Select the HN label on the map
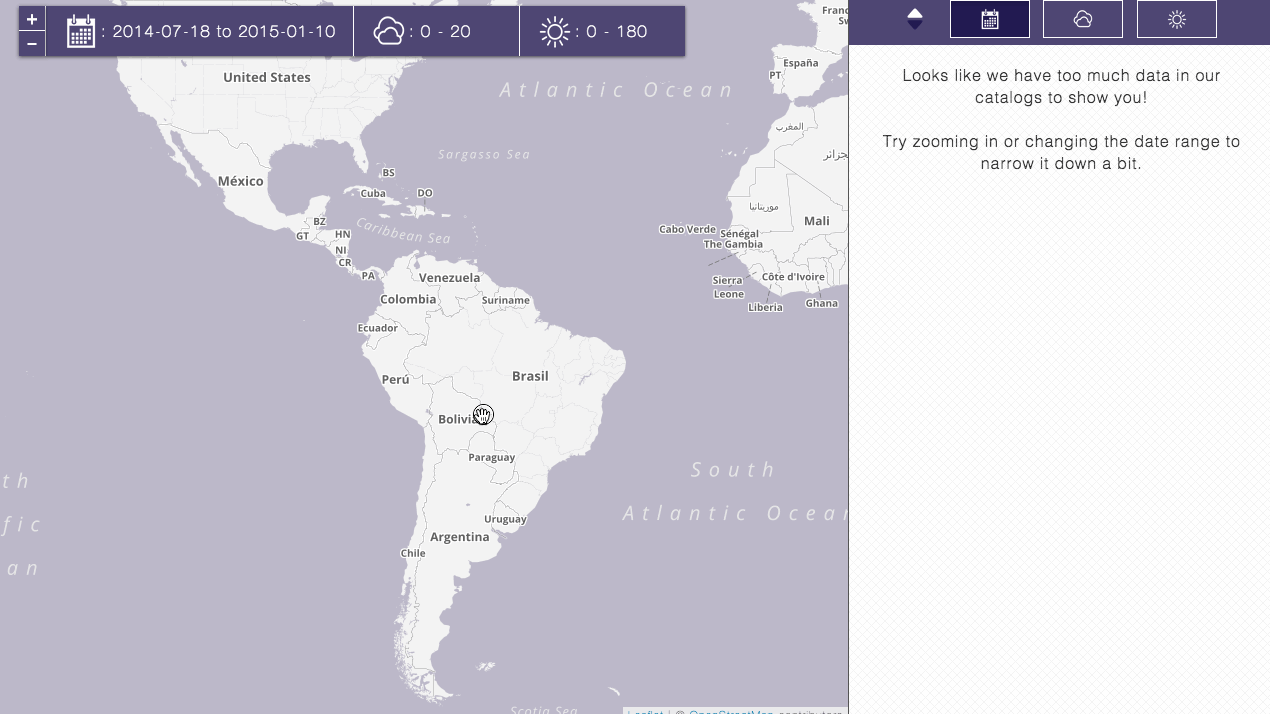1270x714 pixels. coord(343,234)
